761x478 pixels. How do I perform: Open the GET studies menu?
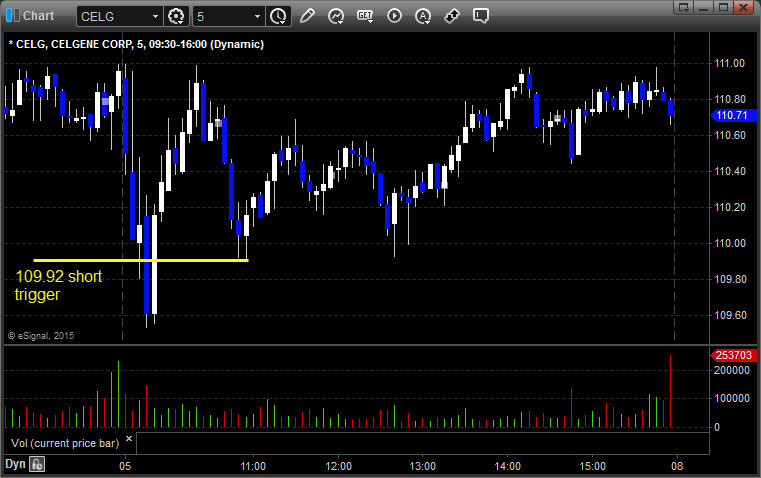[365, 16]
